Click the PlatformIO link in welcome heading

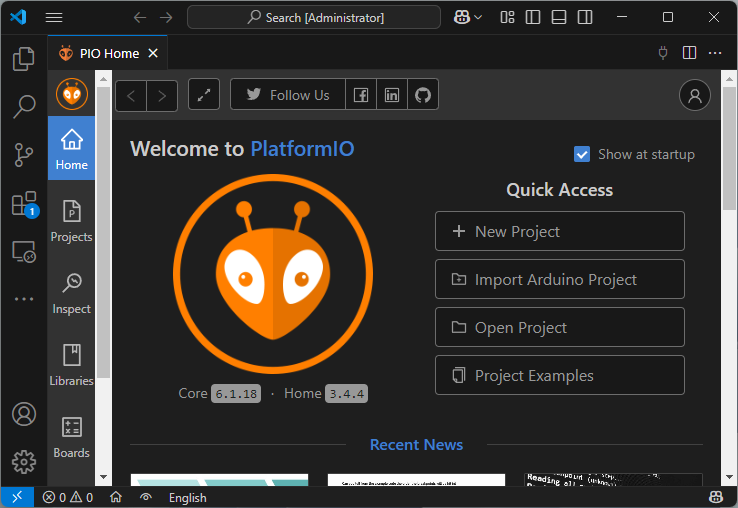click(x=302, y=149)
